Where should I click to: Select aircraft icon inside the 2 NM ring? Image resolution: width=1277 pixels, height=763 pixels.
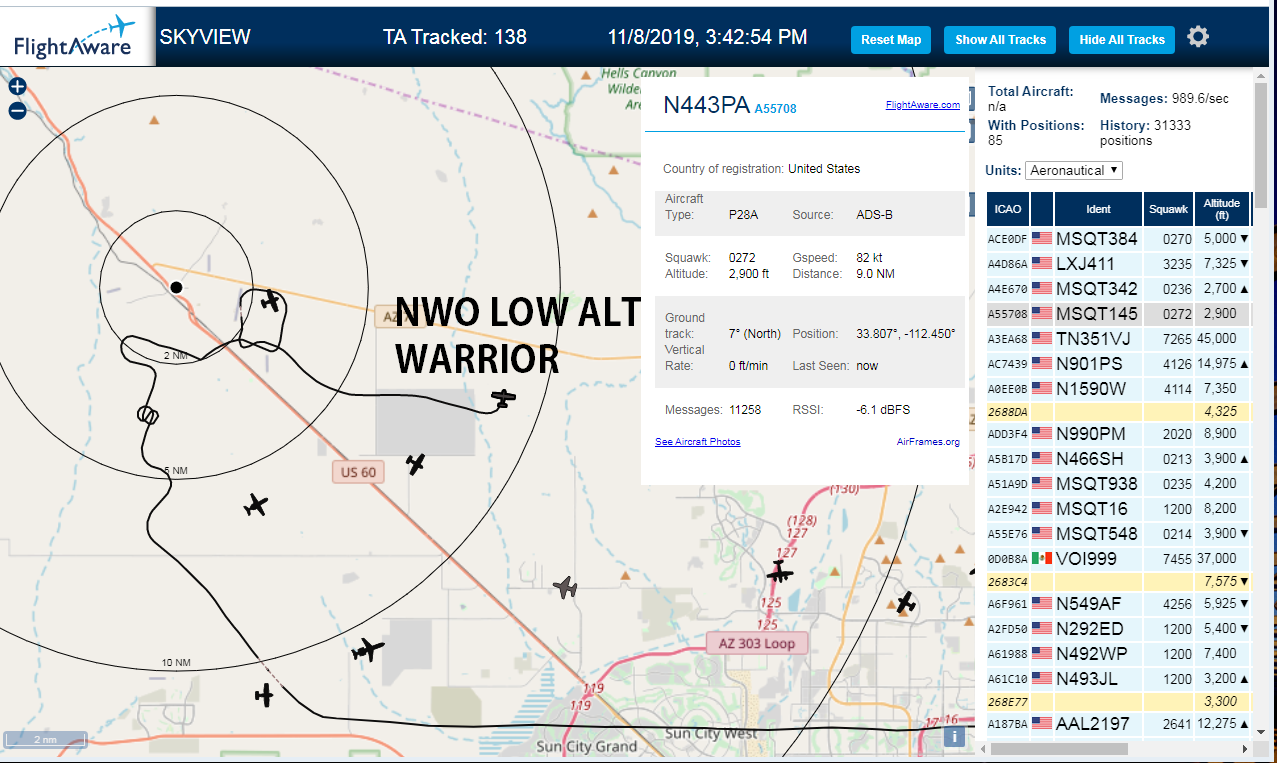pyautogui.click(x=270, y=300)
